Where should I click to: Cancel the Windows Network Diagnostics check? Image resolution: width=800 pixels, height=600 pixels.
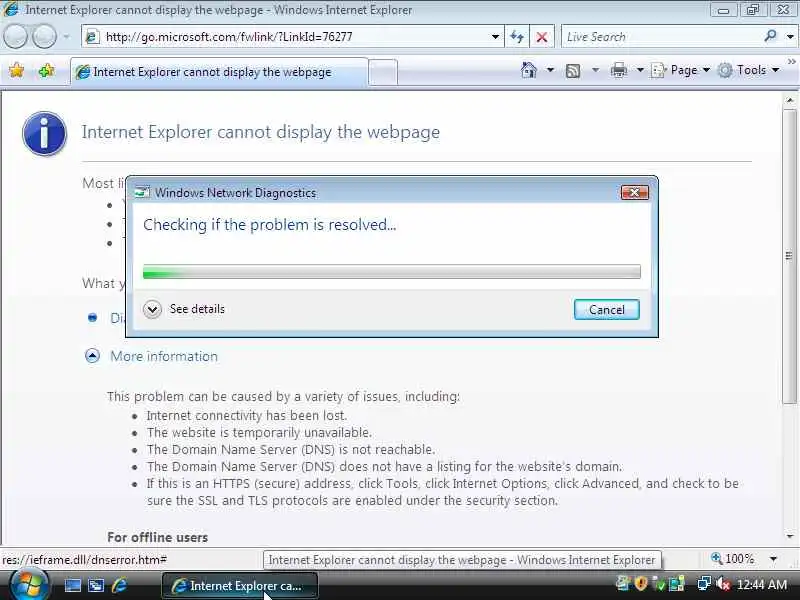pos(606,310)
